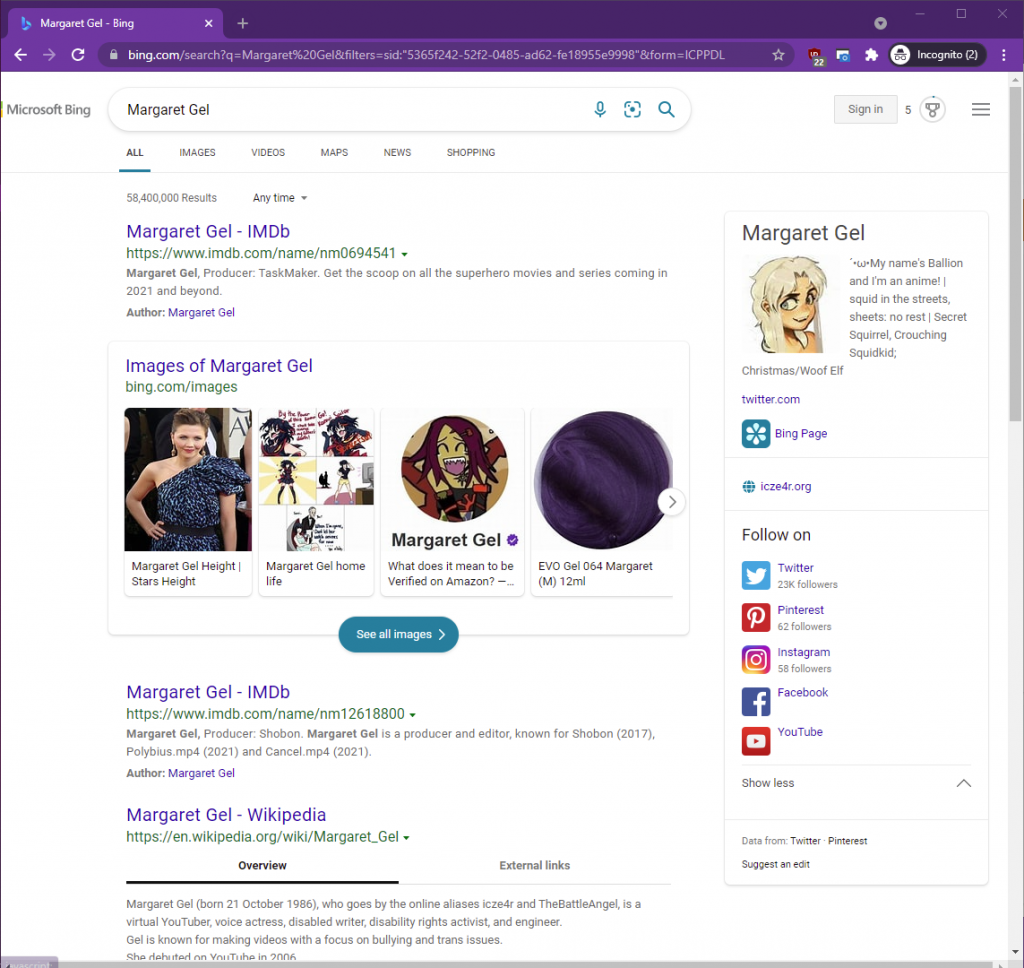1024x968 pixels.
Task: Click the globe icon beside icze4r.org
Action: [x=748, y=487]
